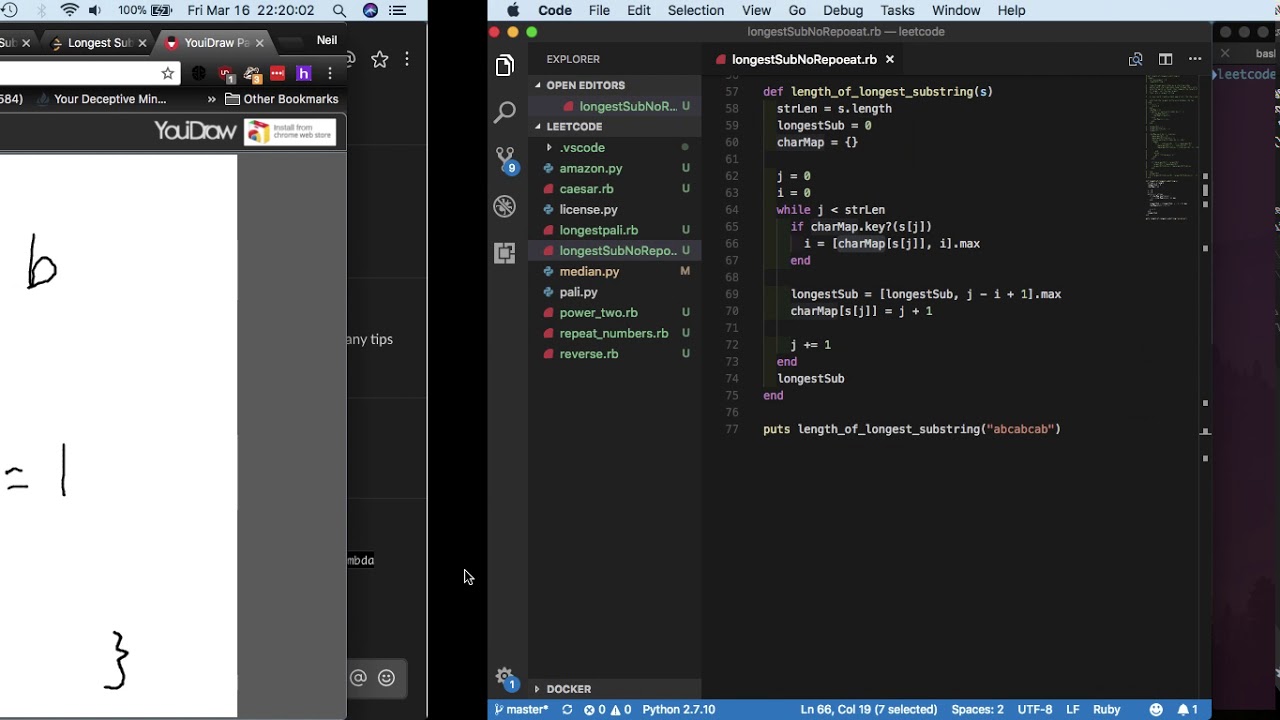
Task: Open the Tasks menu
Action: (x=897, y=10)
